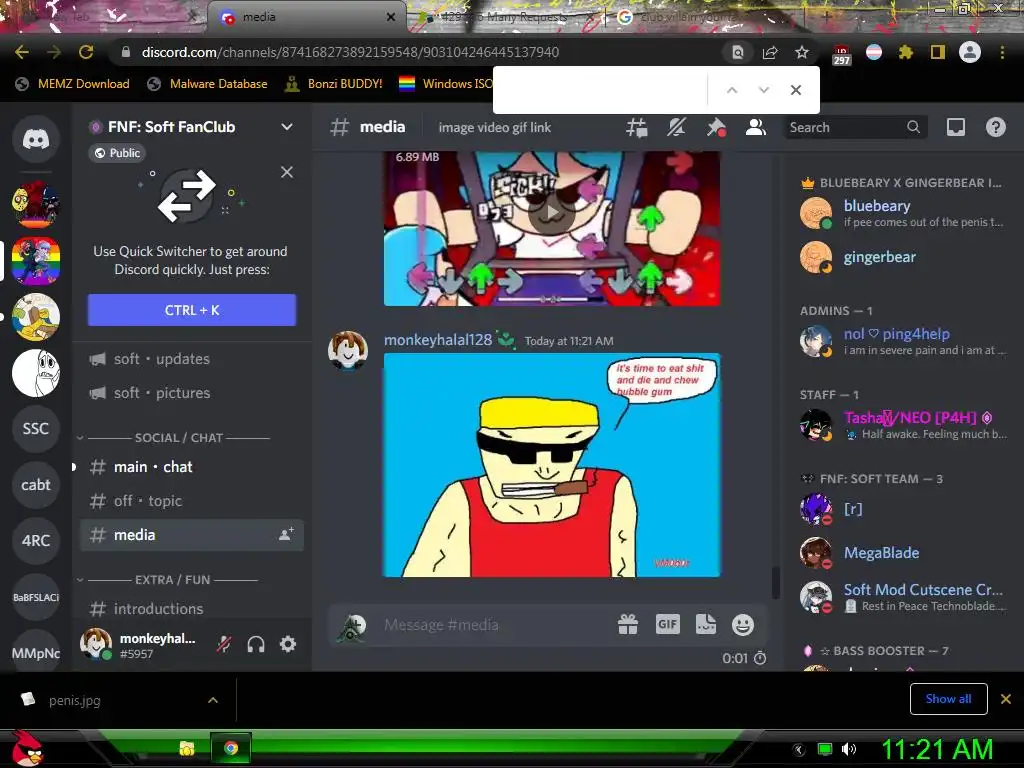Viewport: 1024px width, 768px height.
Task: Reload the page in Chrome
Action: [86, 52]
